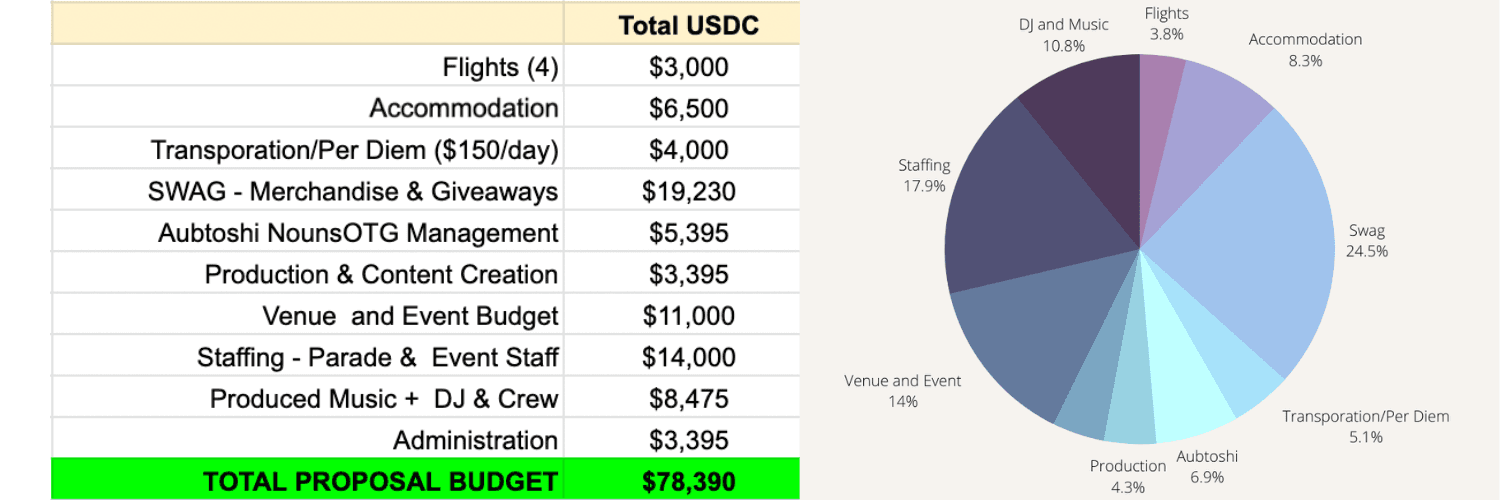This screenshot has height=500, width=1500.
Task: Click the Administration row label
Action: coord(475,440)
